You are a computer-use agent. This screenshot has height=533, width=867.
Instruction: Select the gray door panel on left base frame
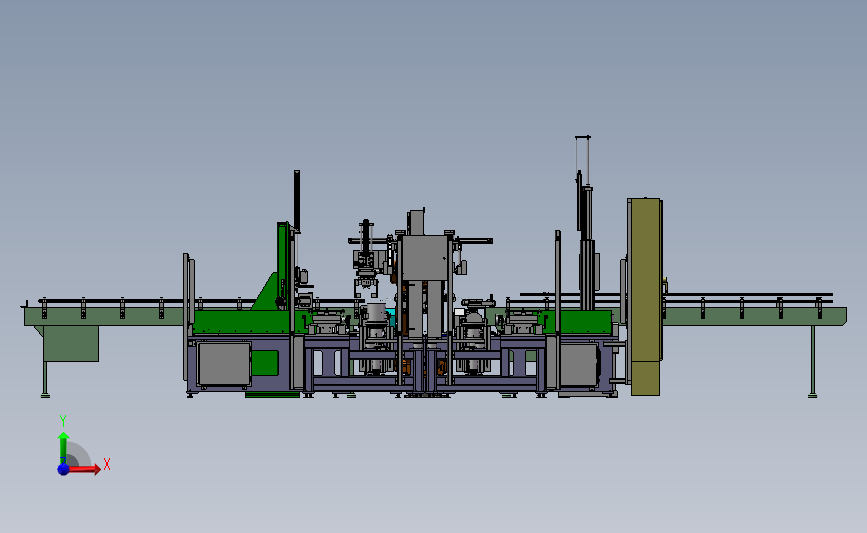[224, 364]
